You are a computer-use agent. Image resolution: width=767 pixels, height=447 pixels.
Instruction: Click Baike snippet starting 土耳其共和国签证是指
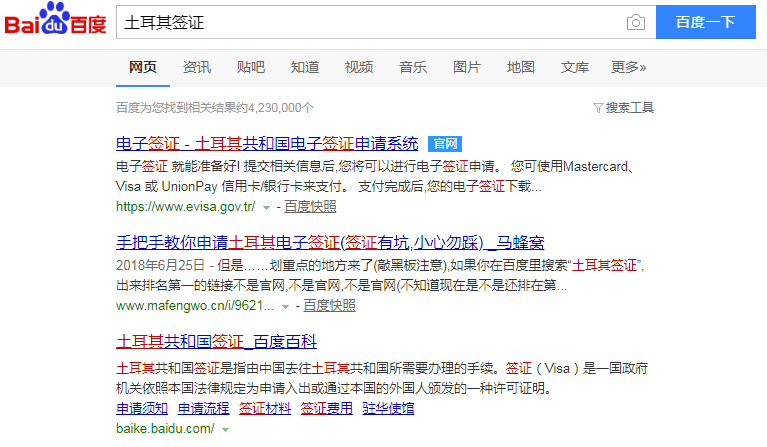(382, 378)
